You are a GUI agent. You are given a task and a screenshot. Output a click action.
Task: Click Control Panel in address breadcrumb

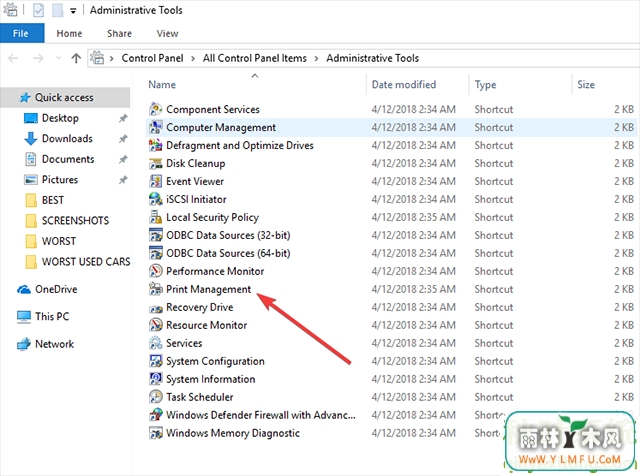(x=152, y=58)
